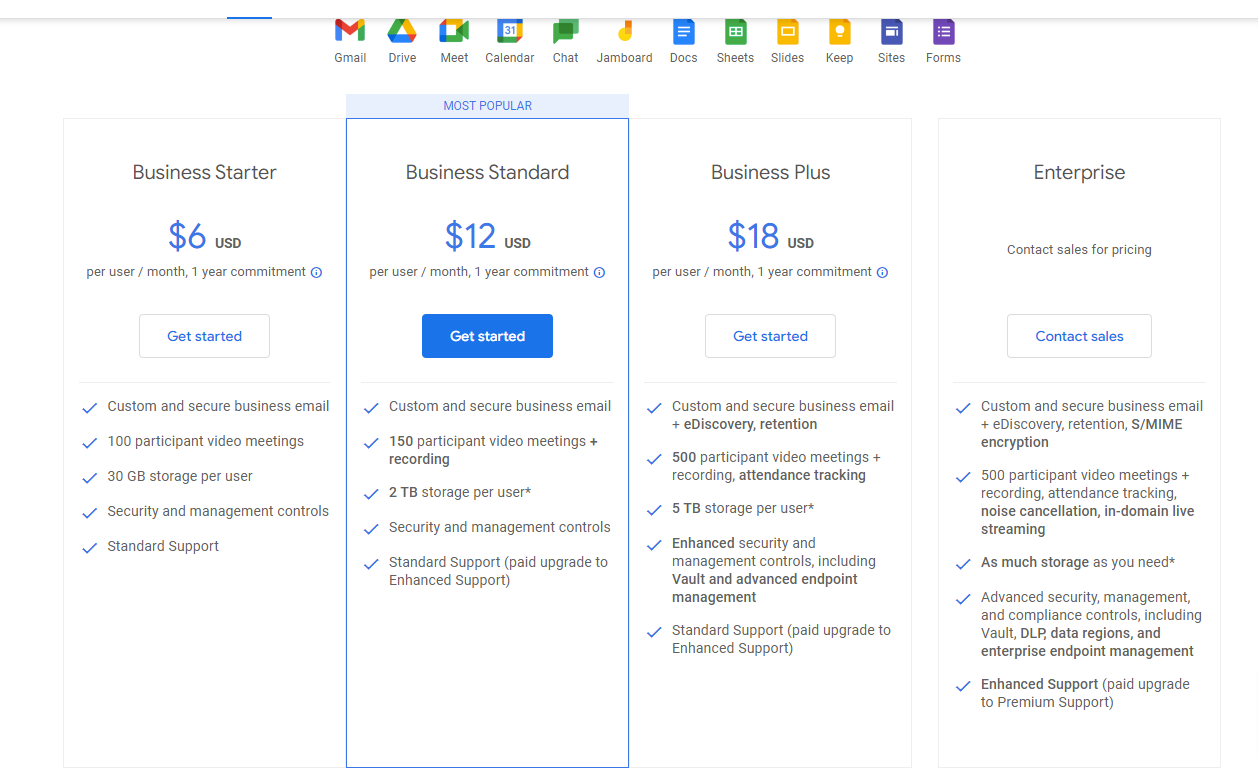Image resolution: width=1258 pixels, height=777 pixels.
Task: Select the Slides icon
Action: 787,32
